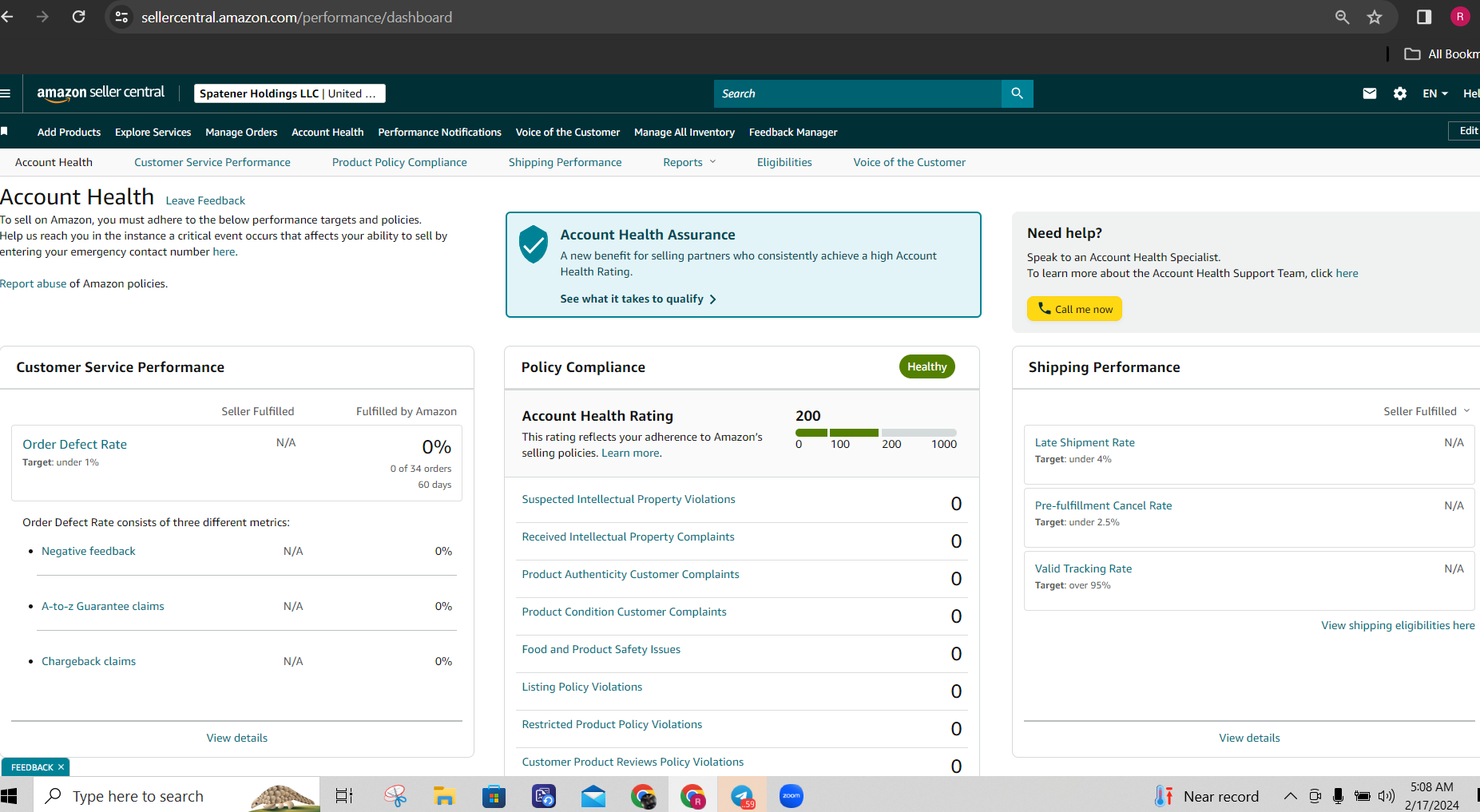
Task: Click the browser address bar URL
Action: point(296,17)
